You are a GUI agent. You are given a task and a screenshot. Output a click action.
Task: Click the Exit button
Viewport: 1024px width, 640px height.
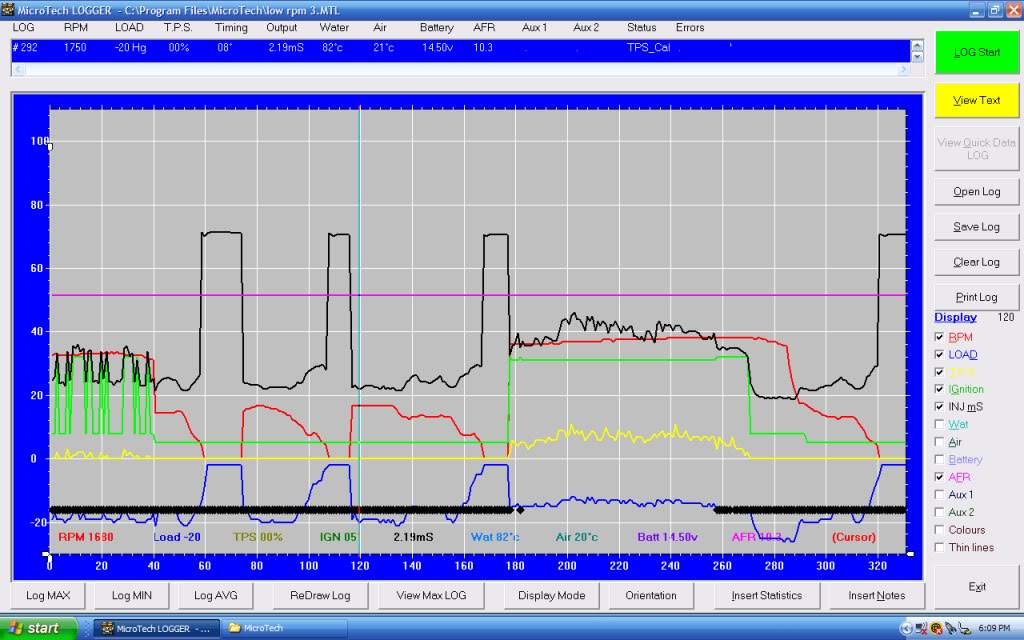click(976, 586)
